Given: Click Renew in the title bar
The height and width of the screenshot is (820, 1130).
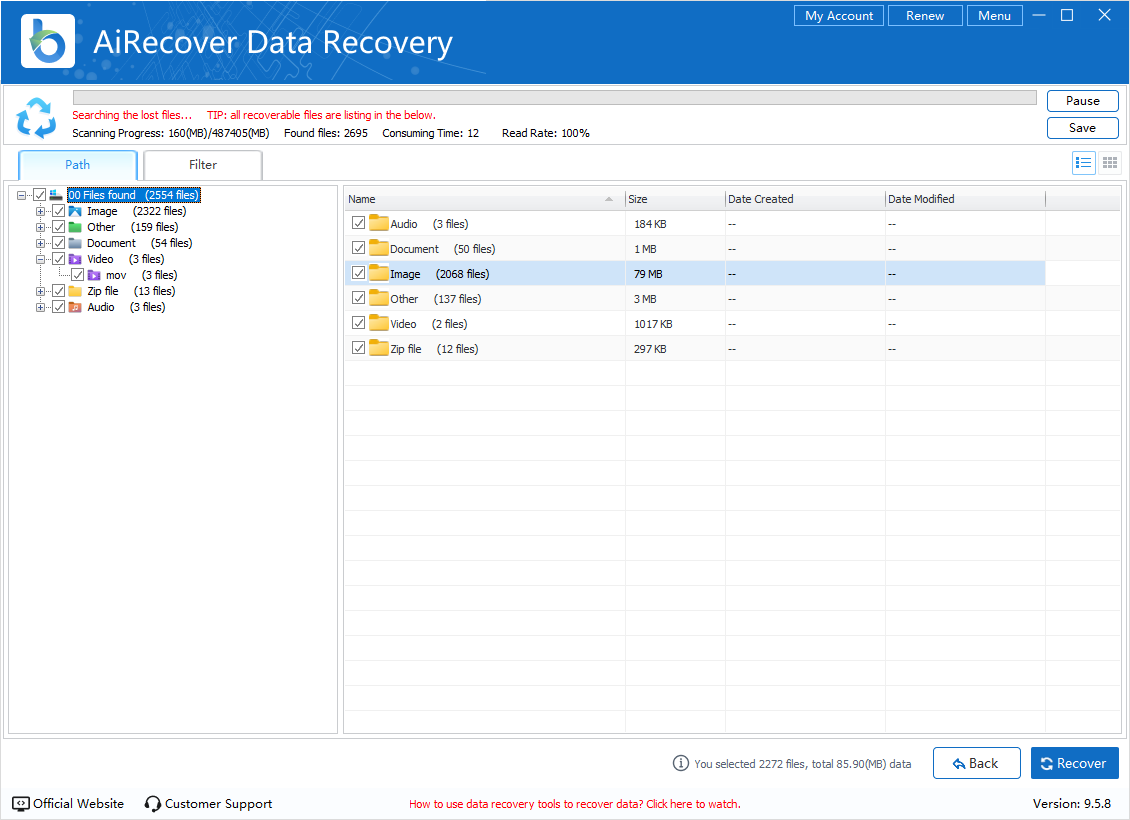Looking at the screenshot, I should click(925, 16).
